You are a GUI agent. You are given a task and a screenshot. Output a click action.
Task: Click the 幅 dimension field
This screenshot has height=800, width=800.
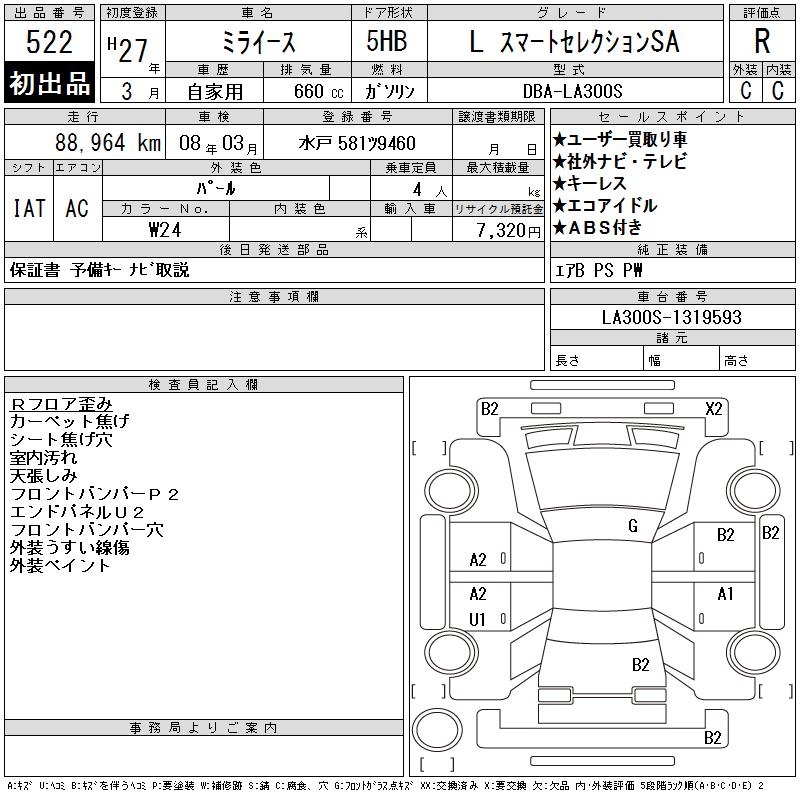[x=681, y=358]
